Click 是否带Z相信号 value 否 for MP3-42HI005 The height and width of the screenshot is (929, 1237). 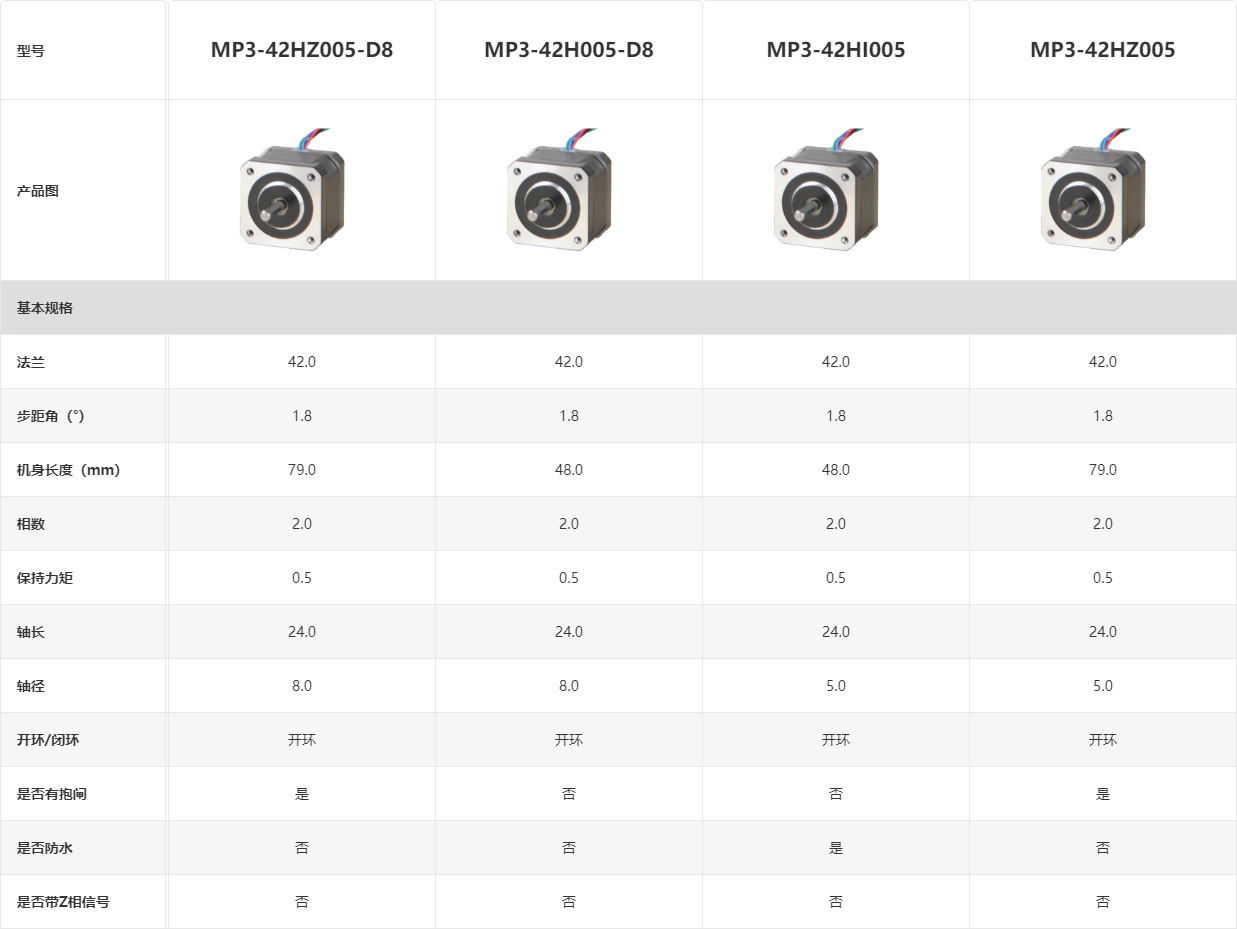coord(836,902)
